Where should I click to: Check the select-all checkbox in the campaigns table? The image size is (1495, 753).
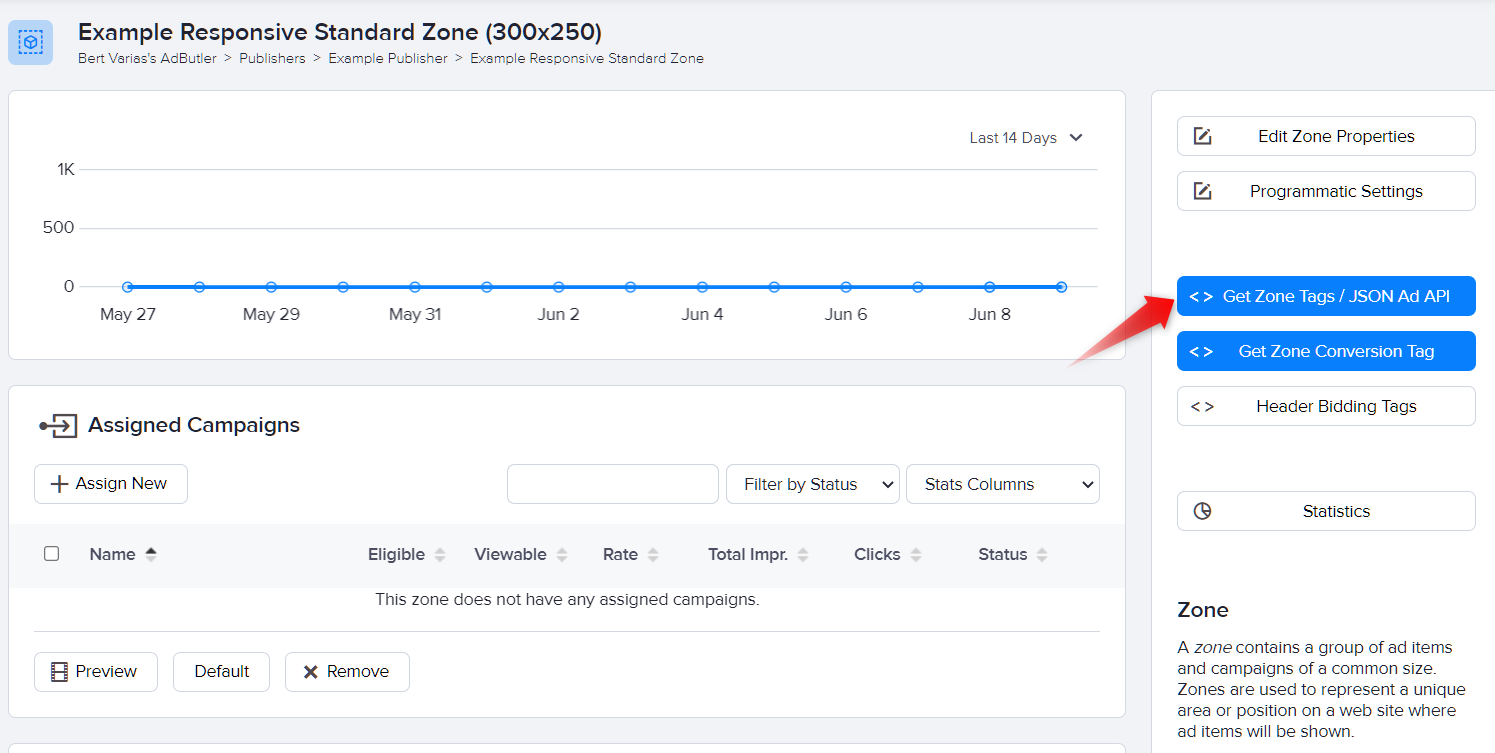51,553
